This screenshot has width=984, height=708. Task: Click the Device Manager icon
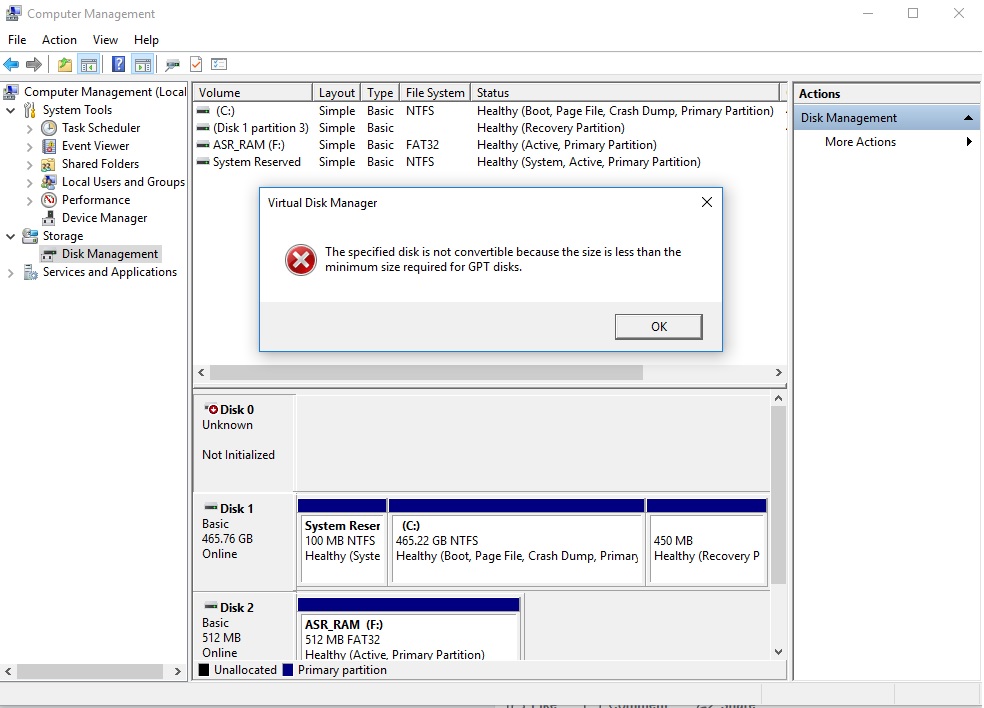pos(49,218)
